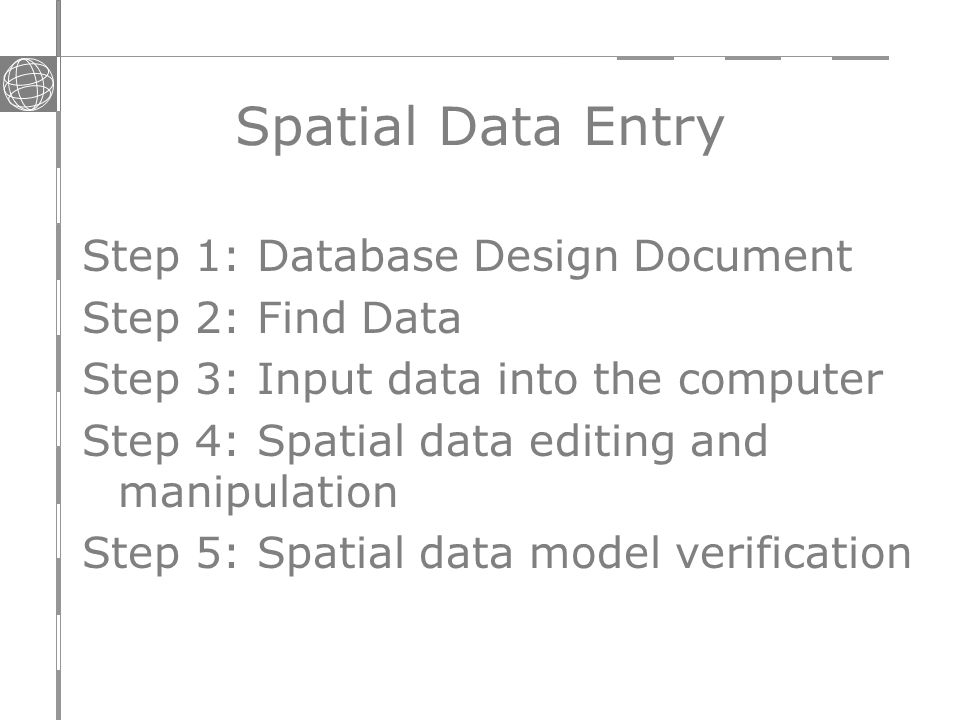Click the vertical gray bar on left
Image resolution: width=960 pixels, height=720 pixels.
click(58, 360)
